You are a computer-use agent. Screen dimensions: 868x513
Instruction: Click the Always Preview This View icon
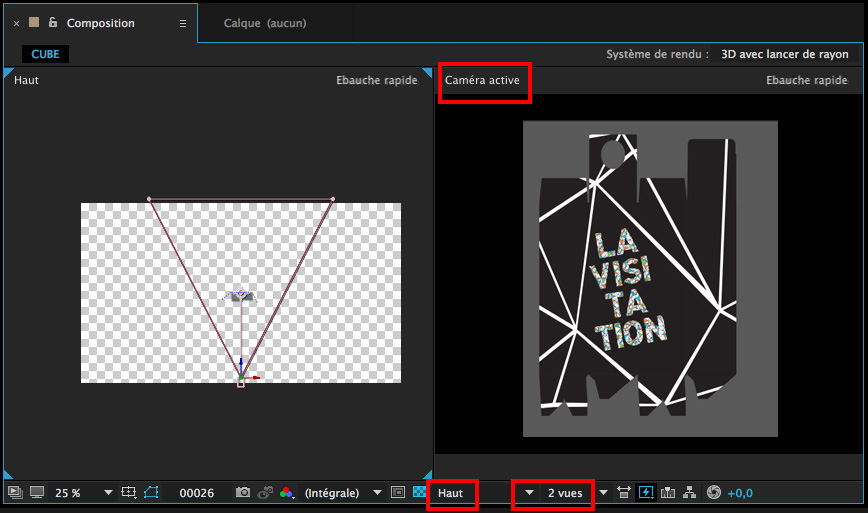point(15,493)
